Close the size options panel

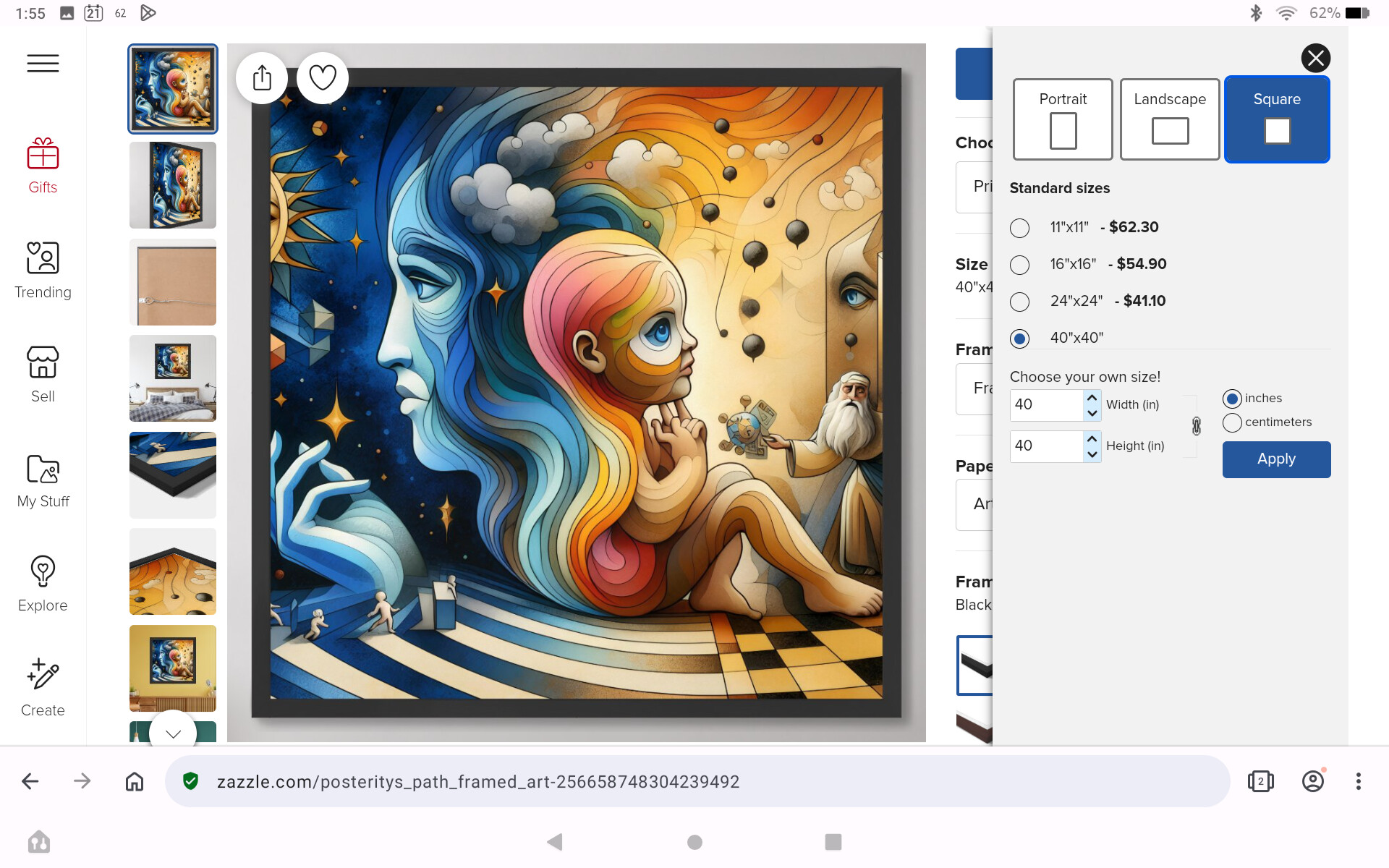coord(1315,58)
